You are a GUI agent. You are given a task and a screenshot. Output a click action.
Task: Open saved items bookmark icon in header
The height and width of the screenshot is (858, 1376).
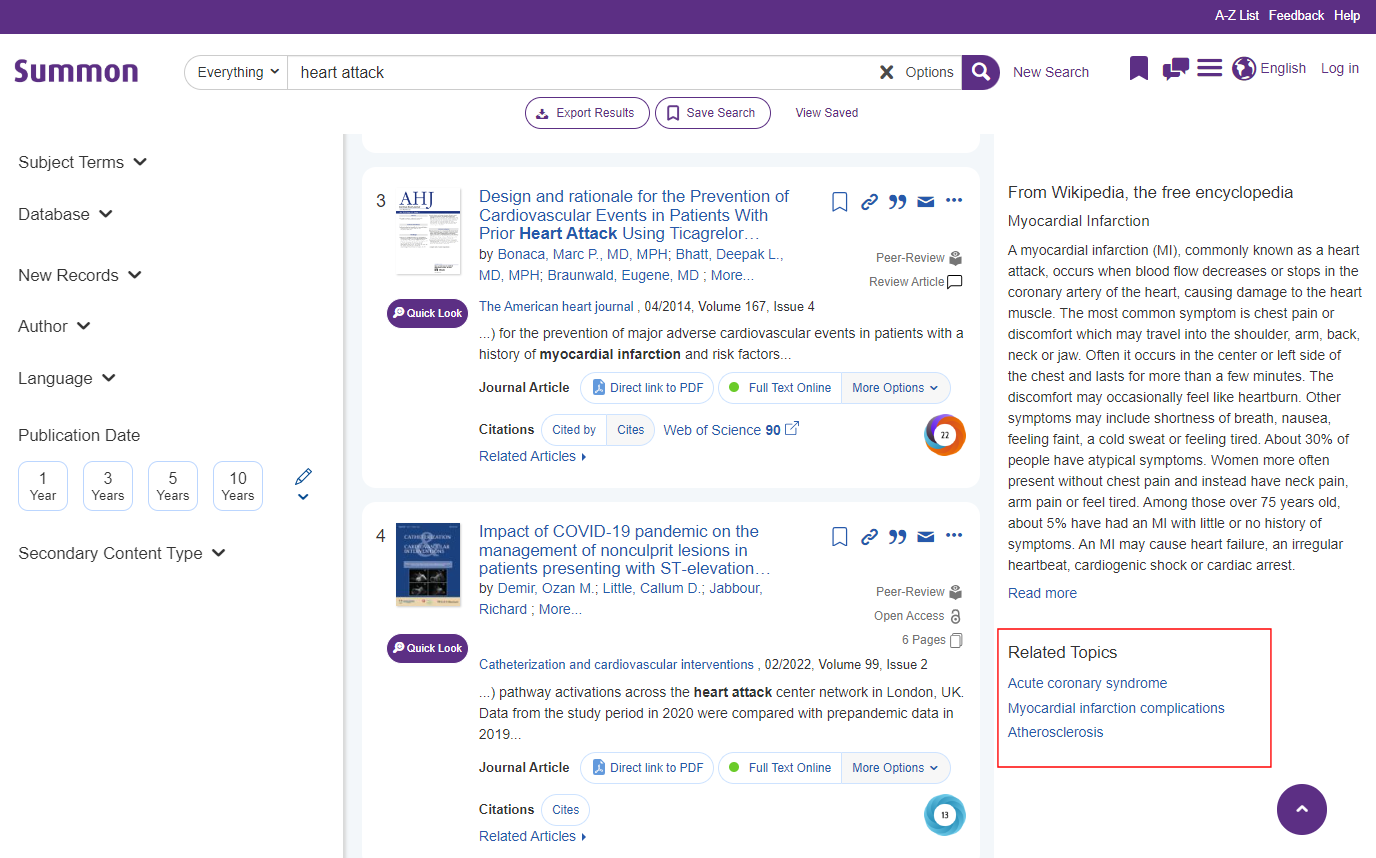1138,69
